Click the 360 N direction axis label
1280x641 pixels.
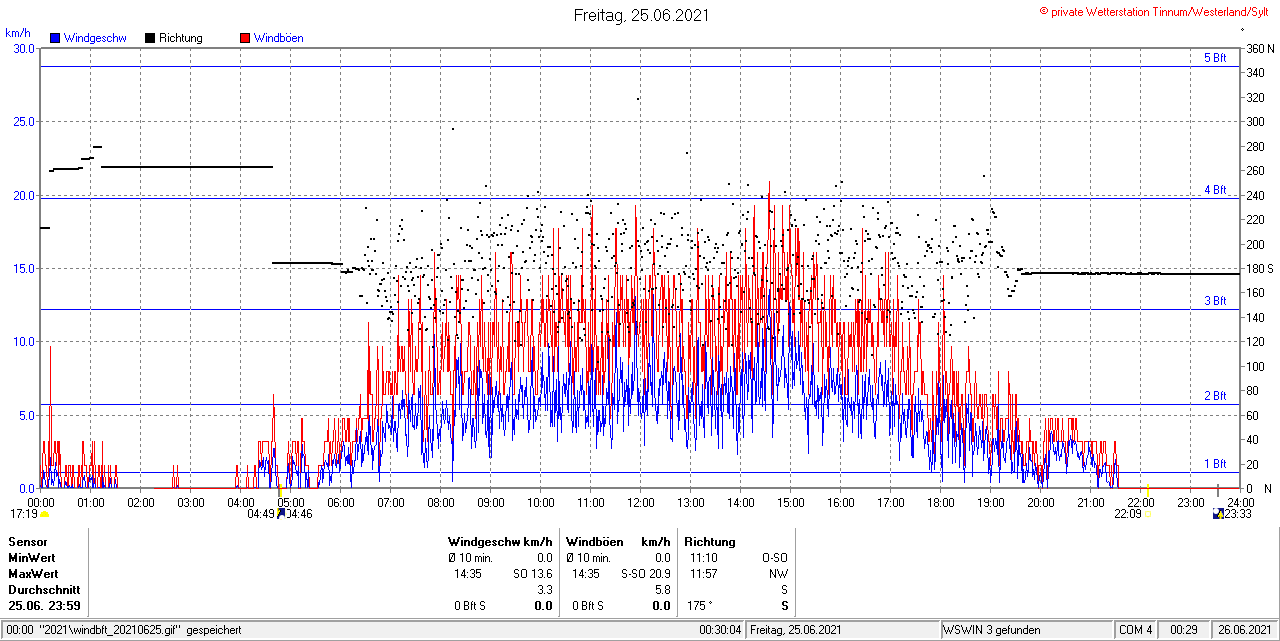[x=1260, y=48]
